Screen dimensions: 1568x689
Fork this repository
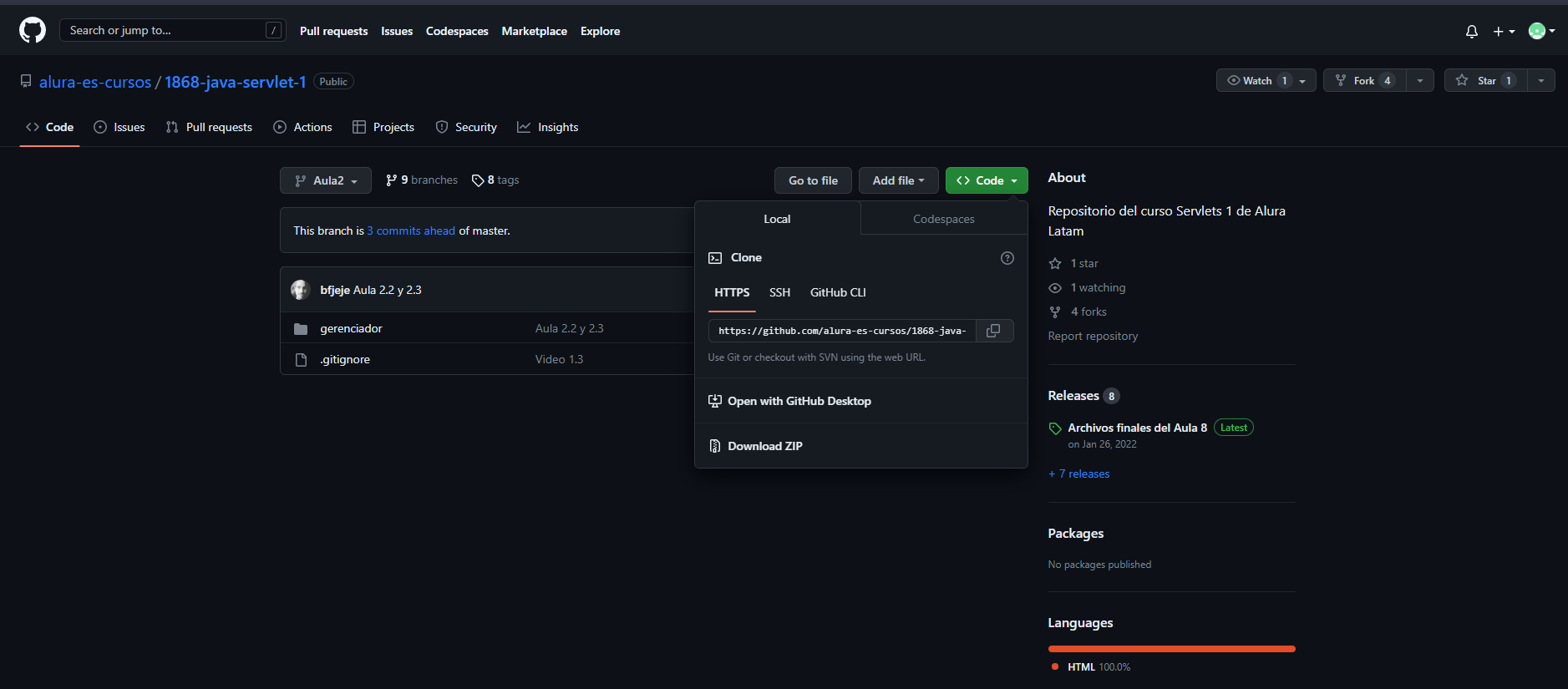coord(1364,80)
